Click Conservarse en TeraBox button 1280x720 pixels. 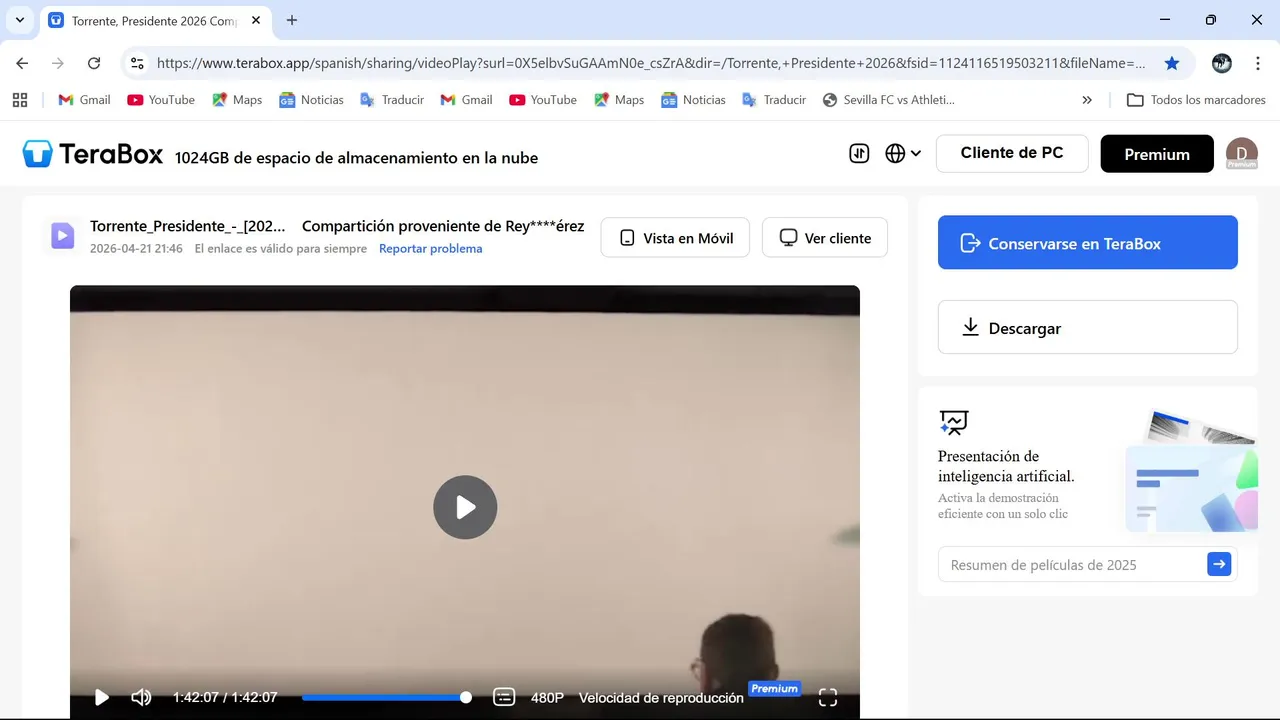(1088, 243)
